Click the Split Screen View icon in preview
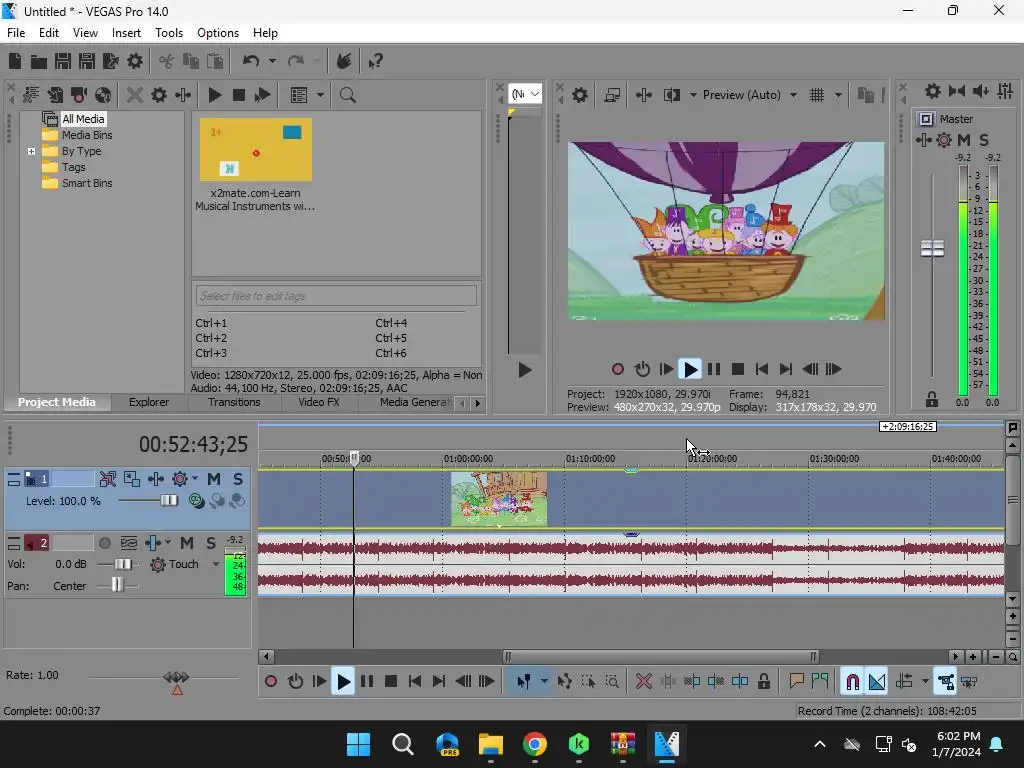Screen dimensions: 1024x768 tap(671, 95)
